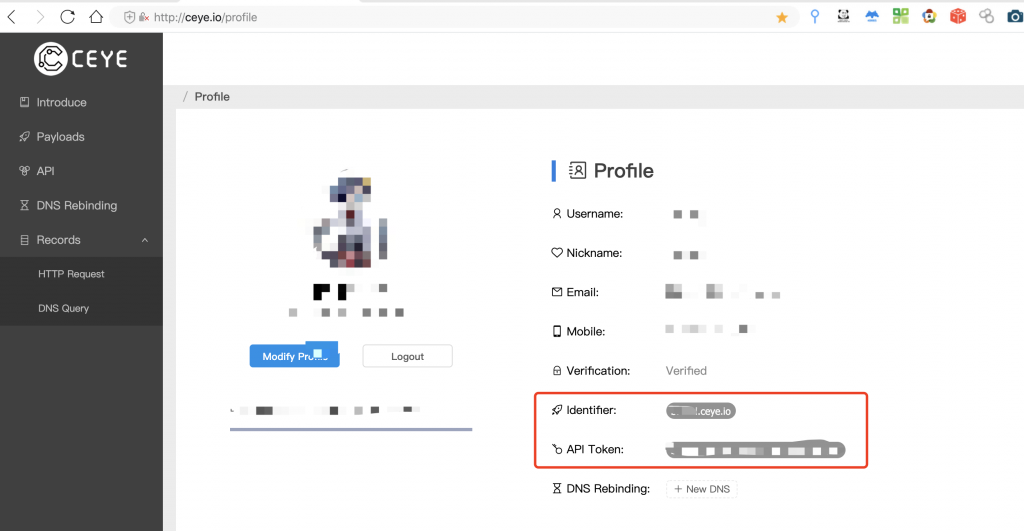Open the blue crown extension icon
Viewport: 1024px width, 531px height.
872,16
